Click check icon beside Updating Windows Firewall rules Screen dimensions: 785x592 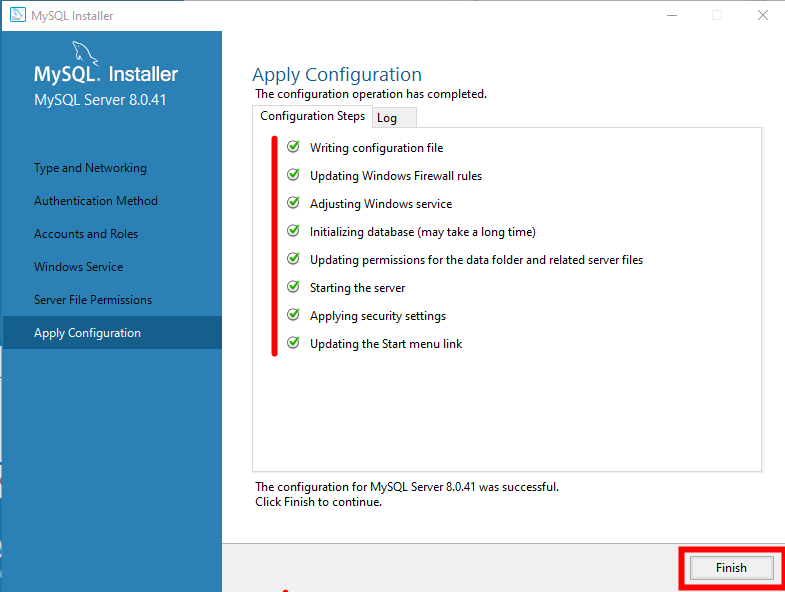coord(293,175)
